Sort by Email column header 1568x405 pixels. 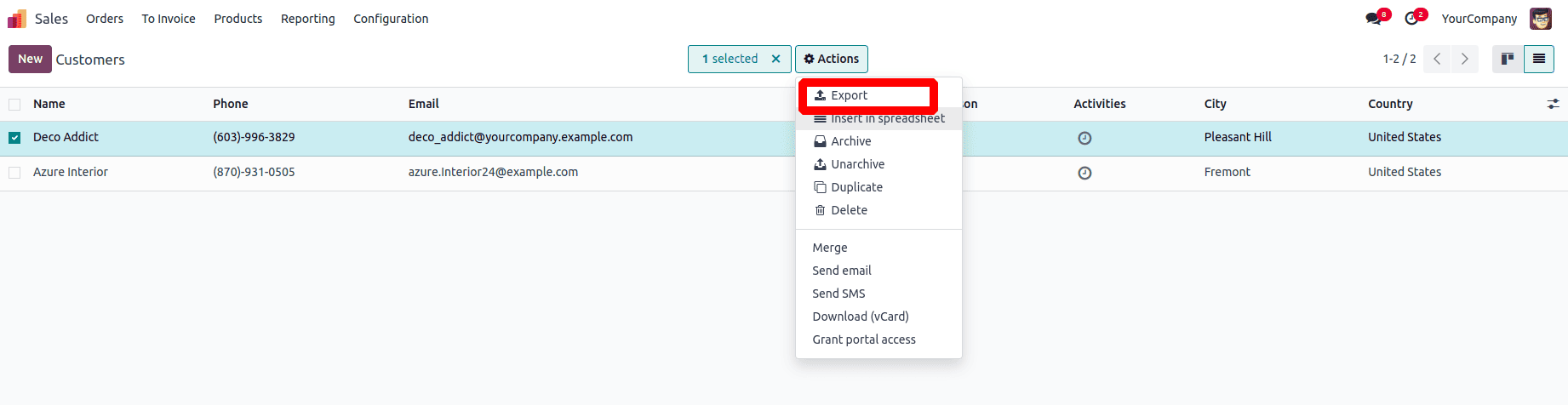[424, 104]
